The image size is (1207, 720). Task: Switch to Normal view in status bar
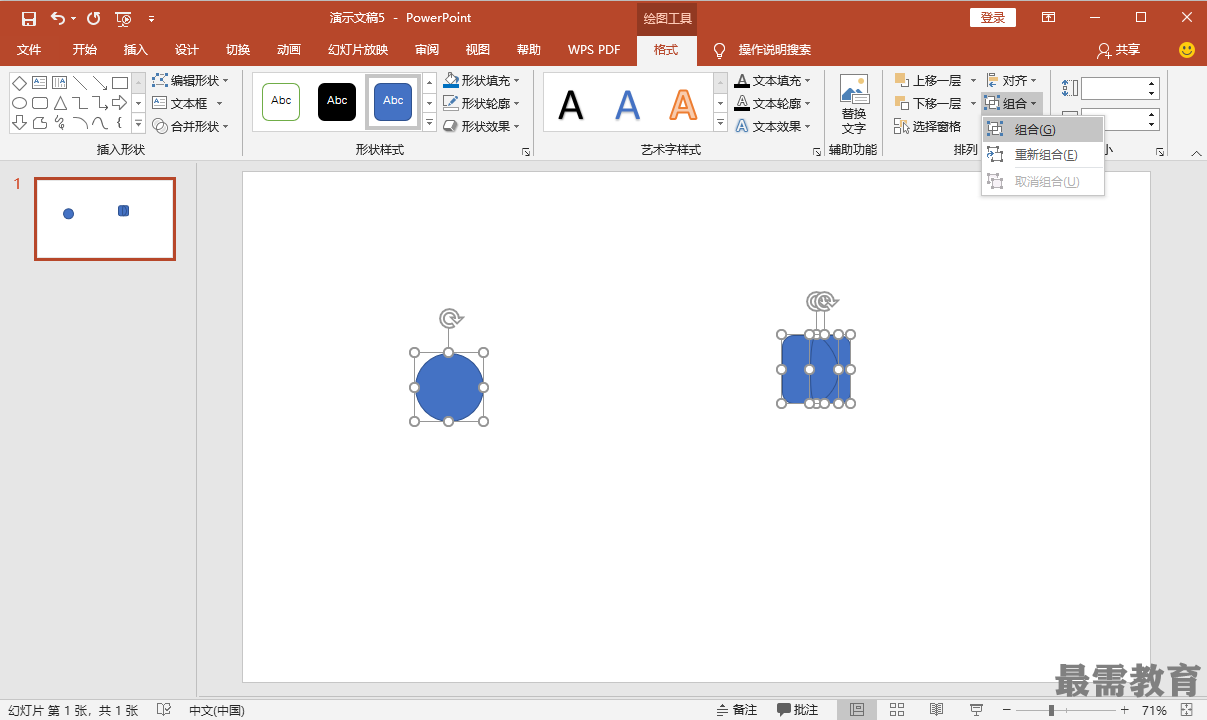pyautogui.click(x=857, y=710)
